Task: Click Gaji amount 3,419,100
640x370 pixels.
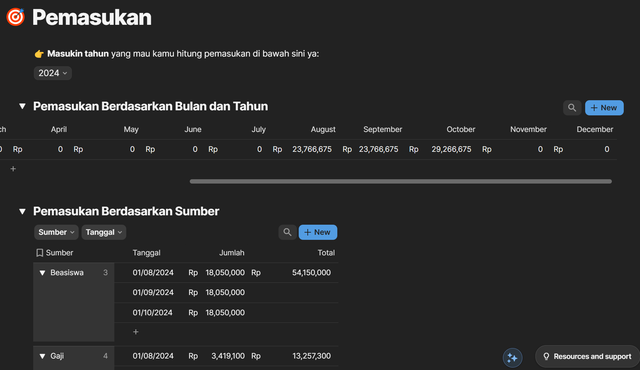Action: 228,356
